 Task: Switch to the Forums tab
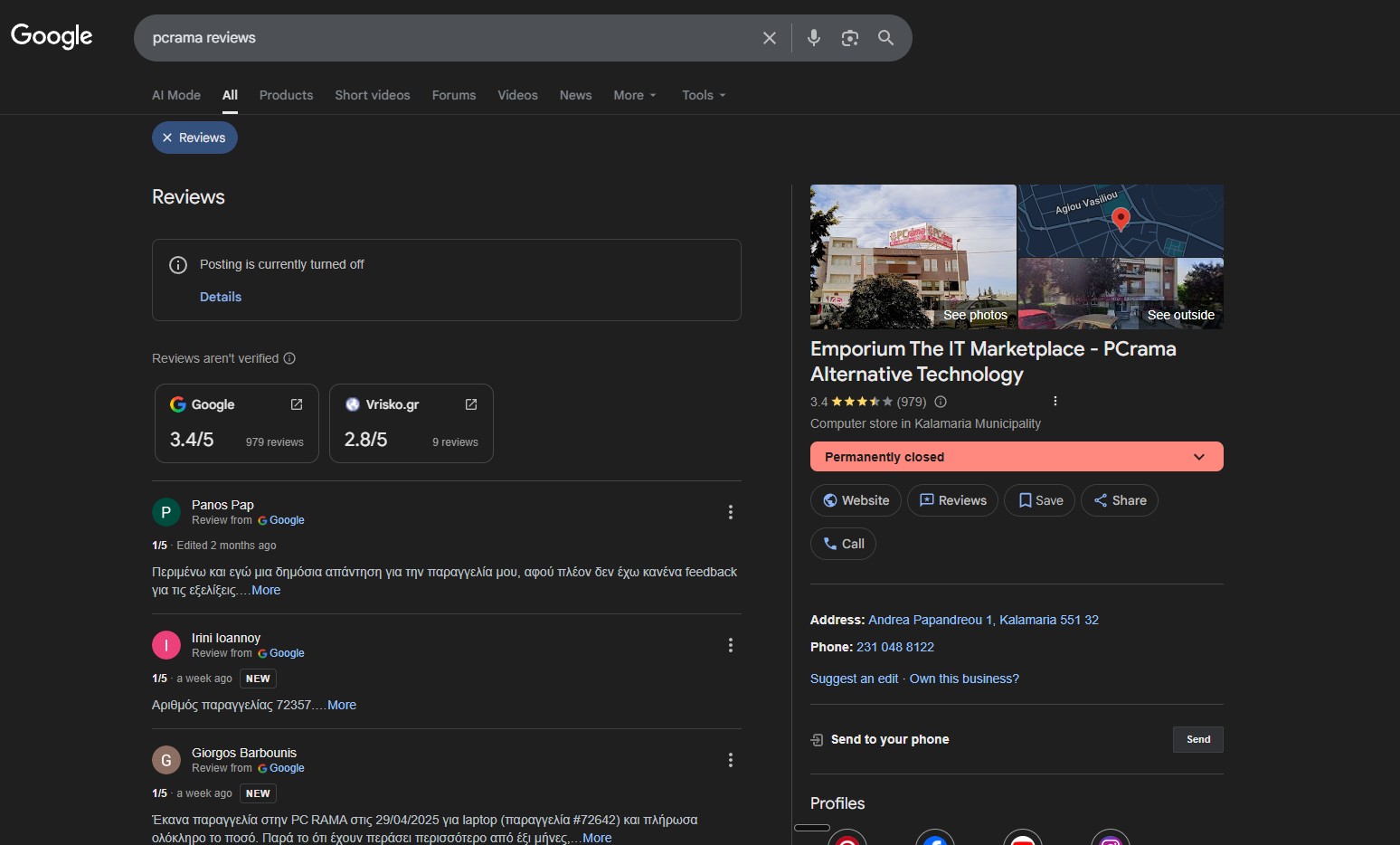(x=453, y=95)
